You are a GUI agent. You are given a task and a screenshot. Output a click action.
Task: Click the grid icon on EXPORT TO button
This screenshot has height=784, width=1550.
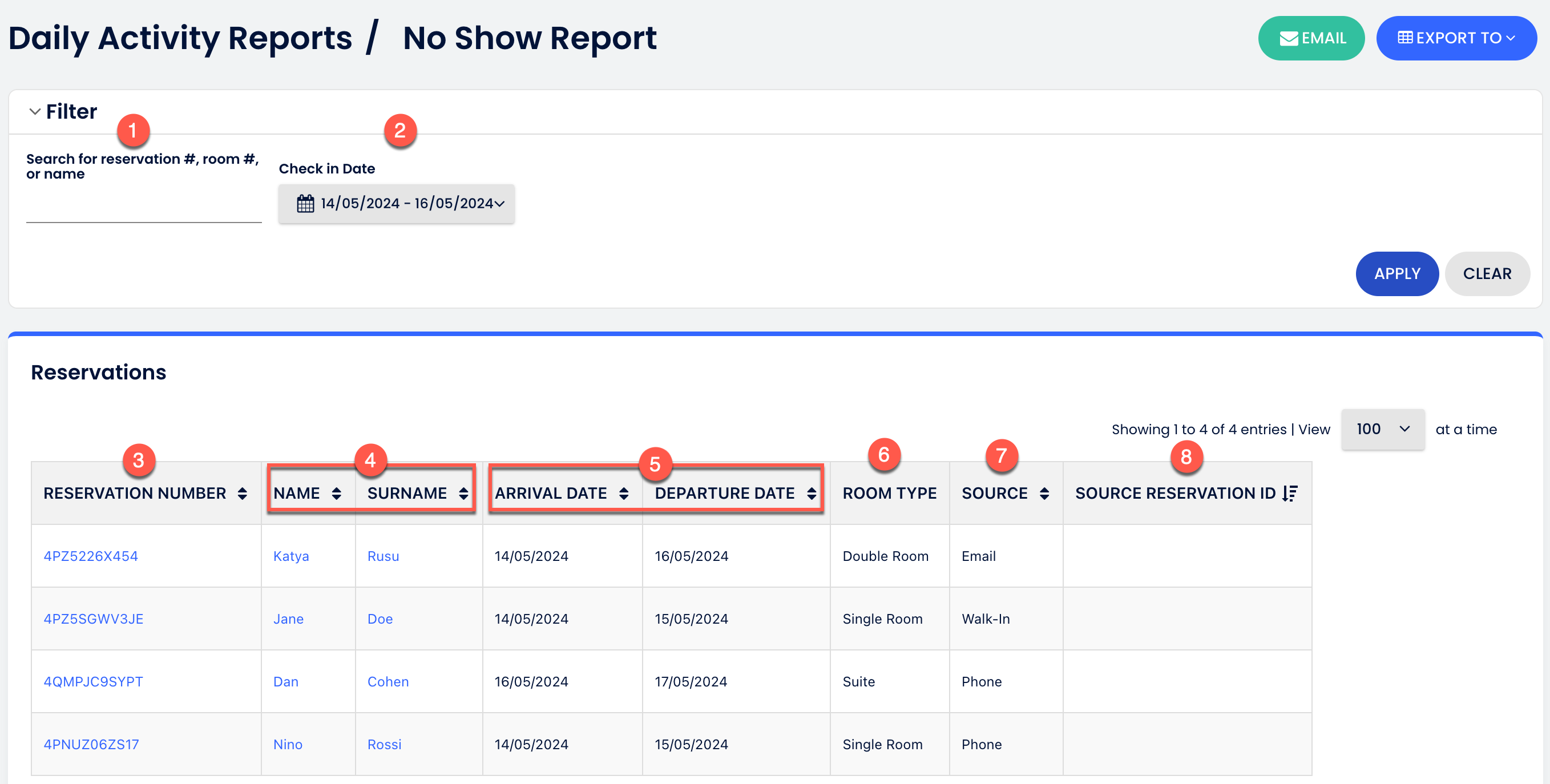coord(1406,37)
